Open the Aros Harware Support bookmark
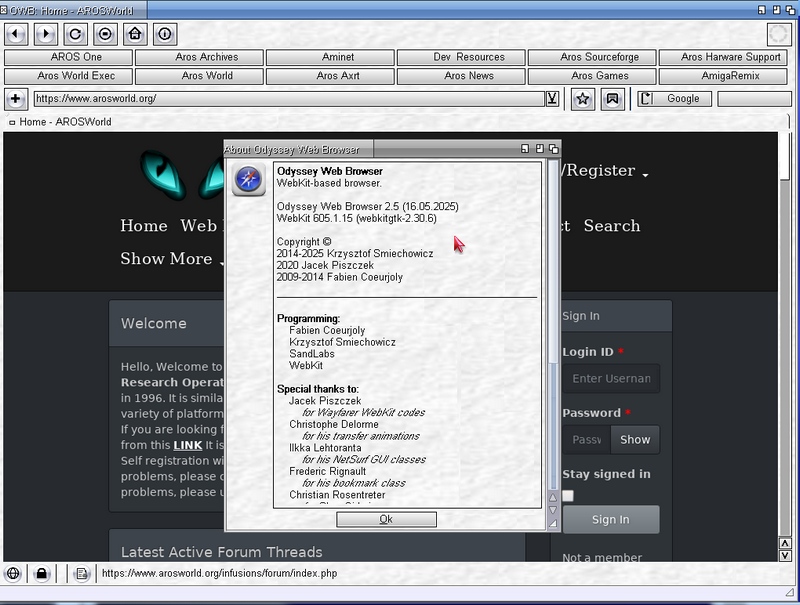This screenshot has height=605, width=800. 723,57
